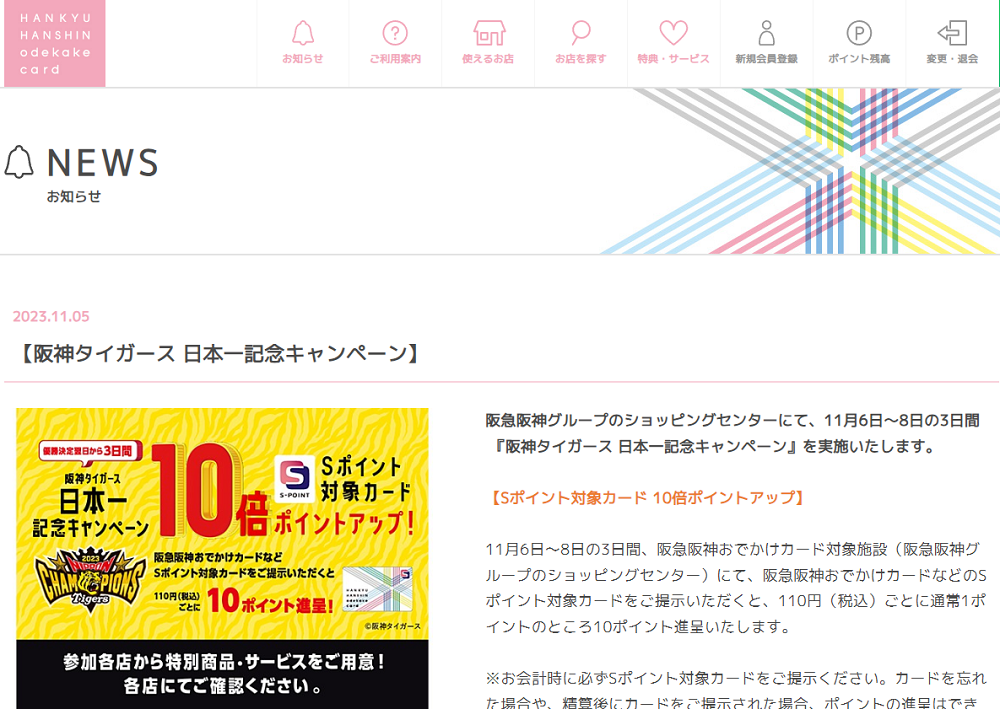Select the お店を探す menu label
1000x709 pixels.
pos(580,59)
